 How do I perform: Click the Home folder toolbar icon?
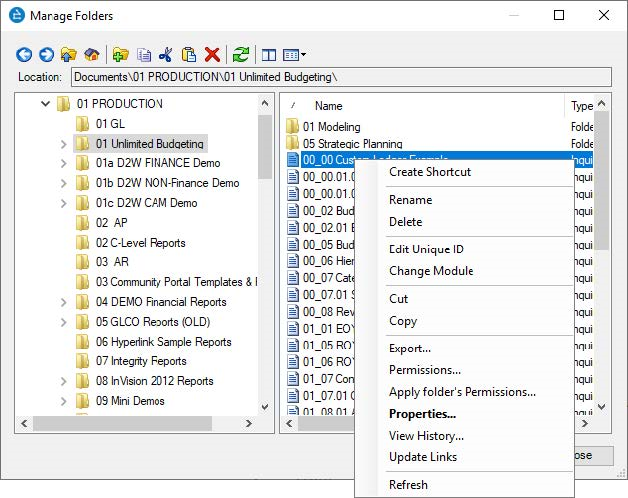point(91,55)
